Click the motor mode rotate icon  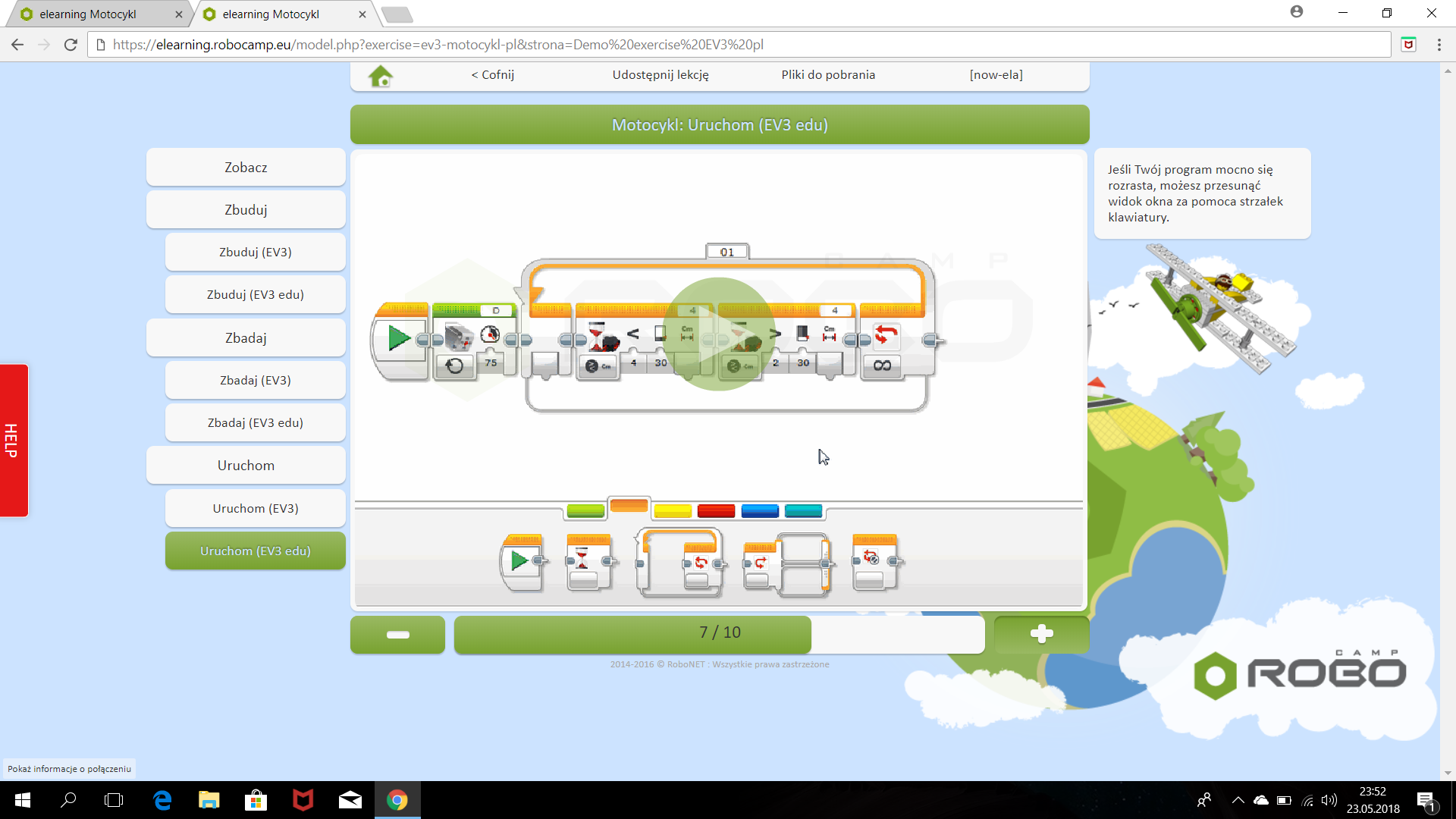(454, 366)
